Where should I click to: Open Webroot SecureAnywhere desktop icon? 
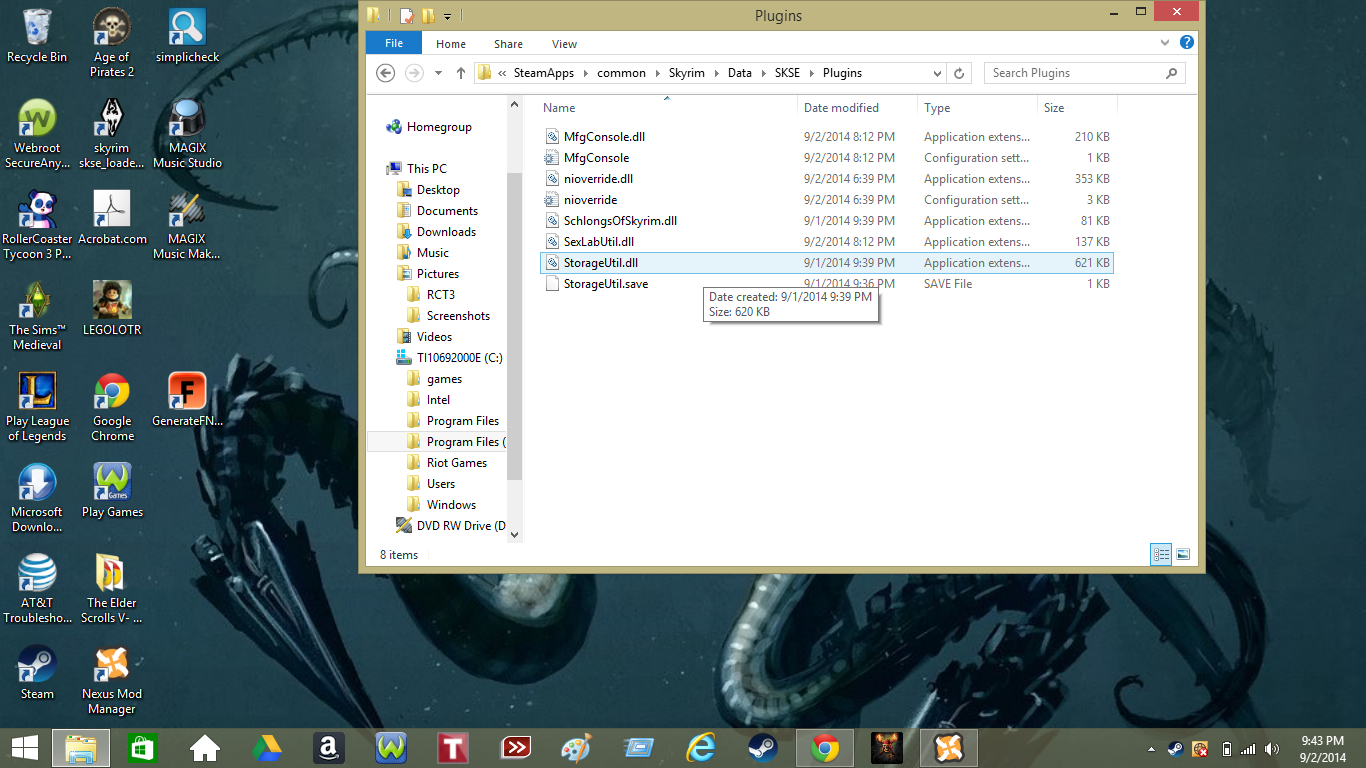[x=37, y=134]
